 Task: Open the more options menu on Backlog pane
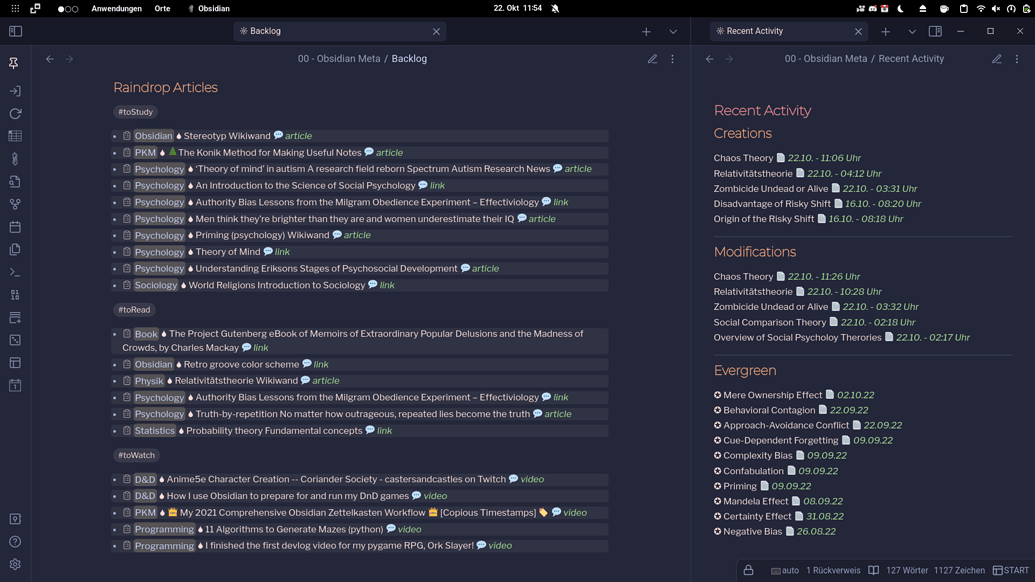point(672,59)
